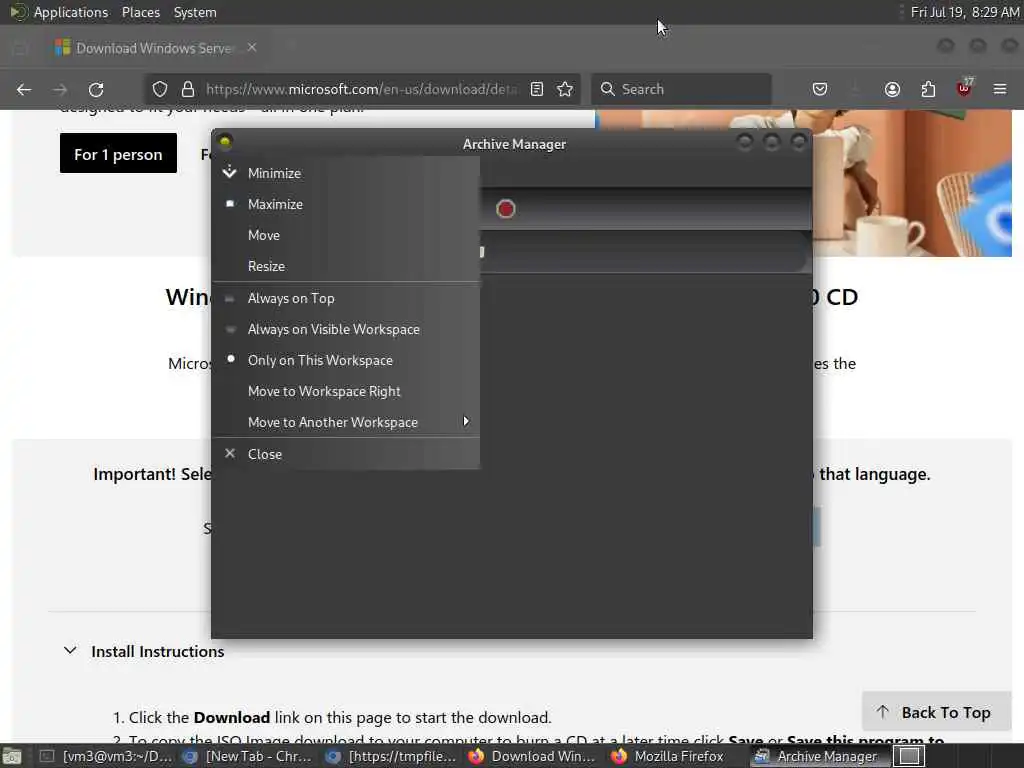This screenshot has width=1024, height=768.
Task: Close the Download Windows Server tab
Action: coord(252,48)
